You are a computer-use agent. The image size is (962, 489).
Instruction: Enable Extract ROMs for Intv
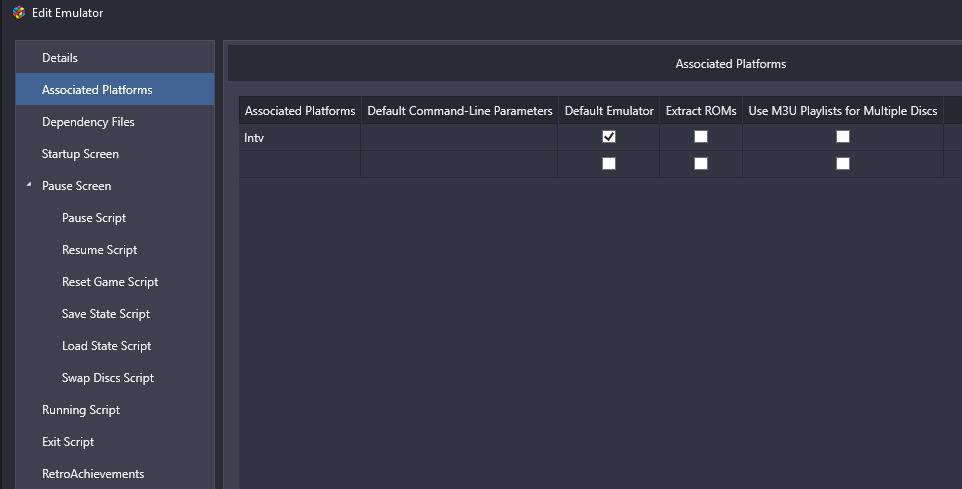coord(701,136)
